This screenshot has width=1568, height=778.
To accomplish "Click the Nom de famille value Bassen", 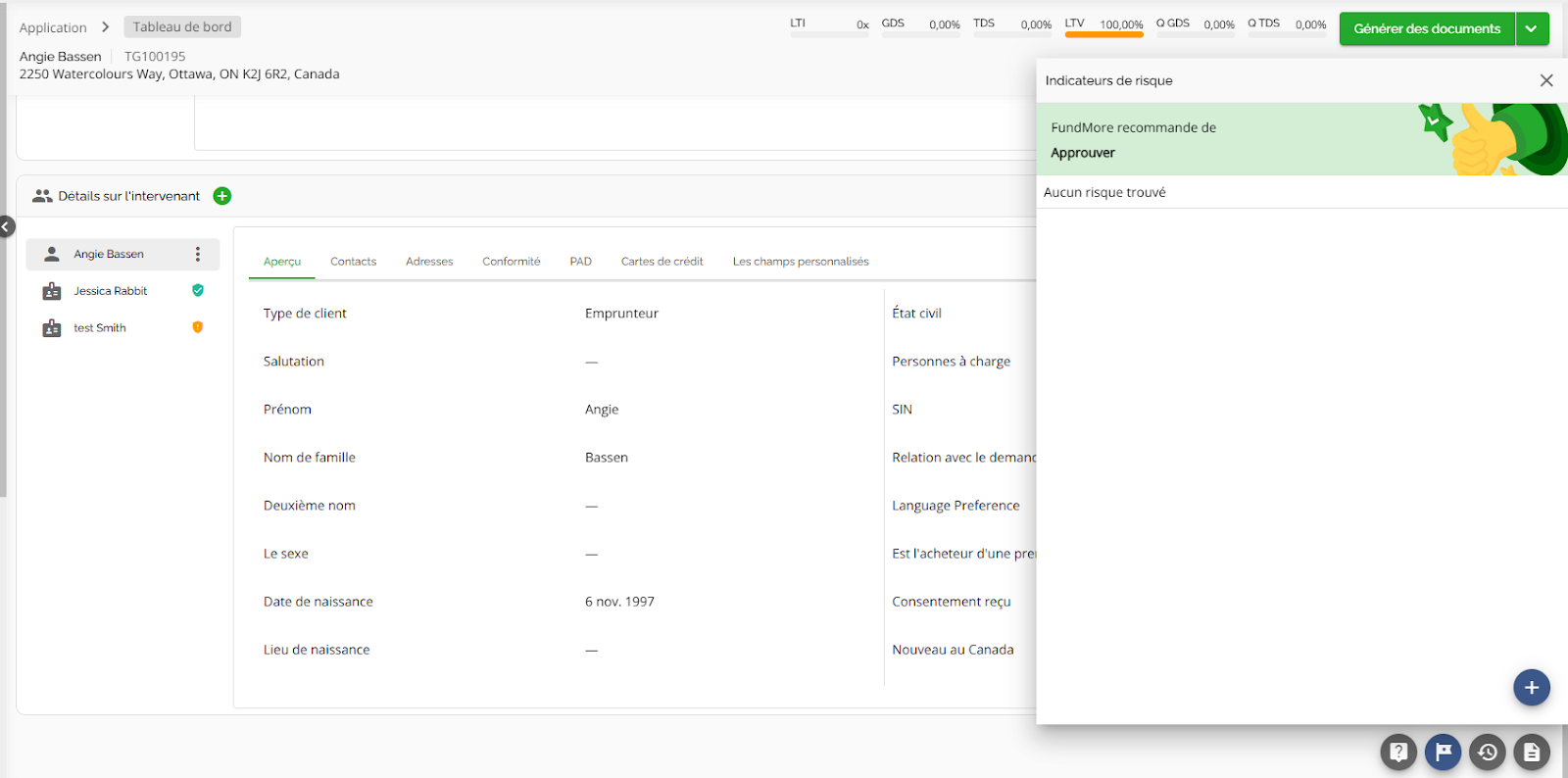I will coord(607,458).
